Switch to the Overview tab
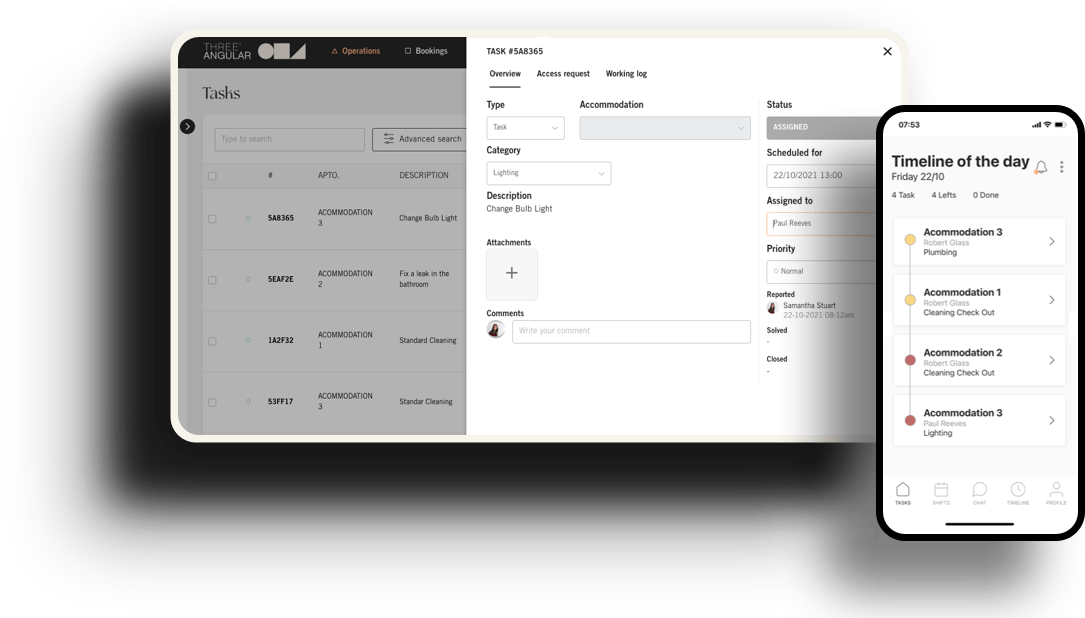The image size is (1085, 618). pyautogui.click(x=505, y=73)
